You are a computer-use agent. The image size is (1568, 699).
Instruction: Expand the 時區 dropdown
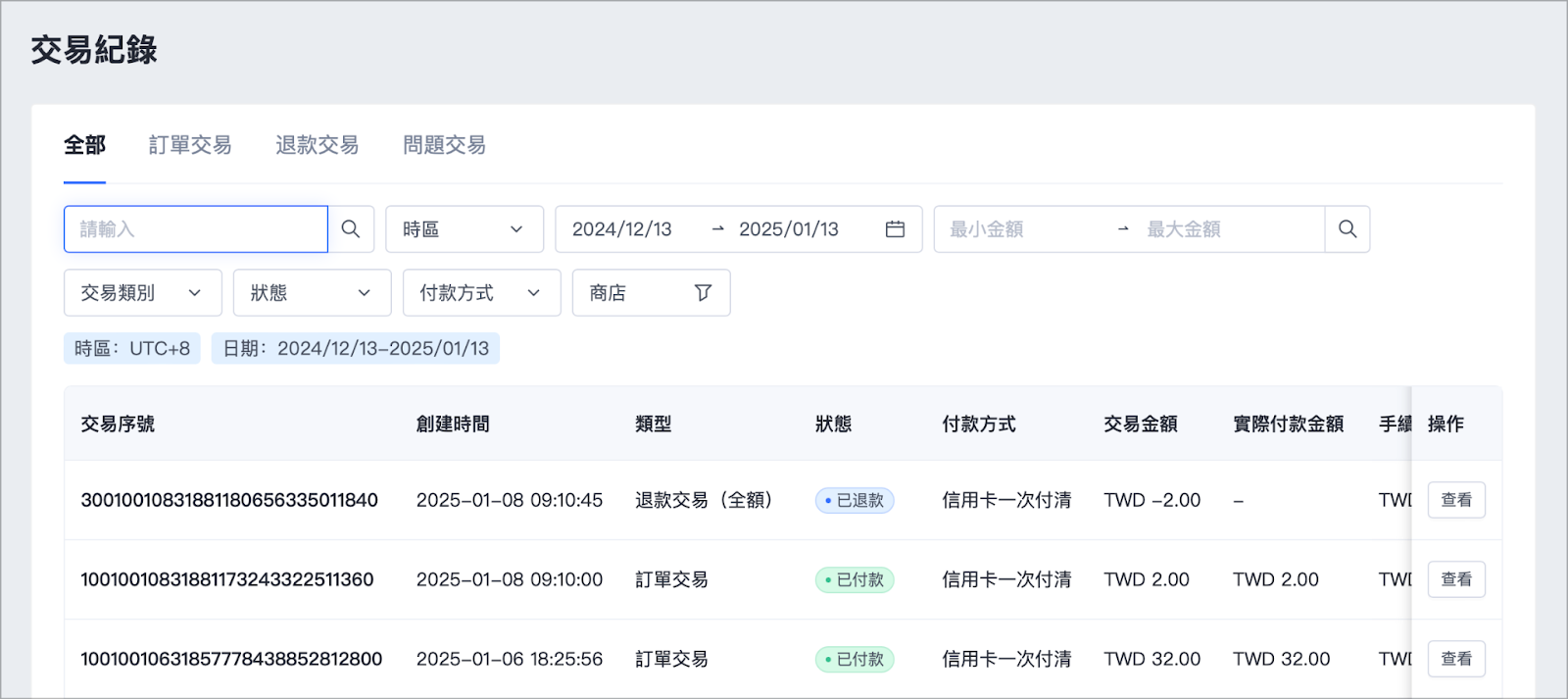(465, 229)
